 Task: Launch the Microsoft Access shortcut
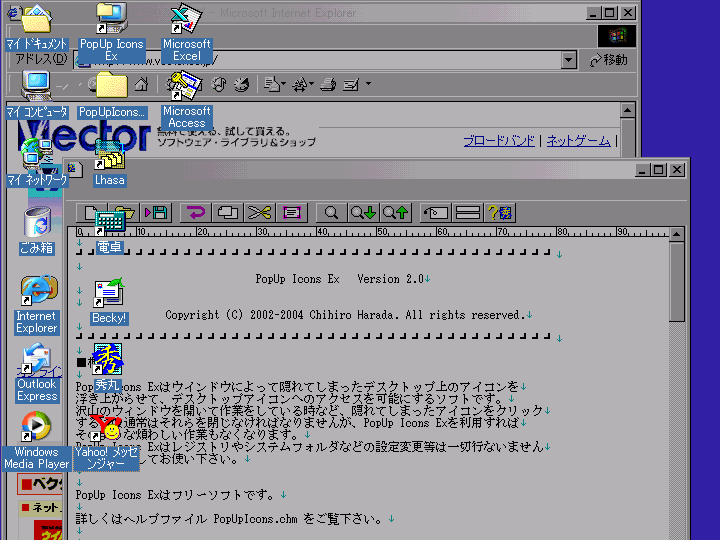186,100
